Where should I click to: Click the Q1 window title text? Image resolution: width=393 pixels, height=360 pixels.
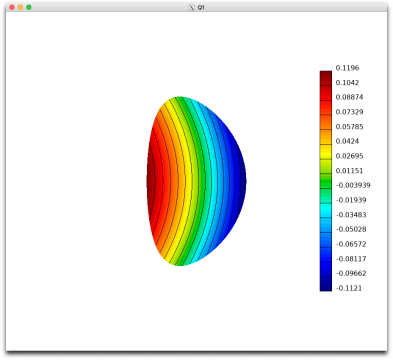tap(201, 7)
